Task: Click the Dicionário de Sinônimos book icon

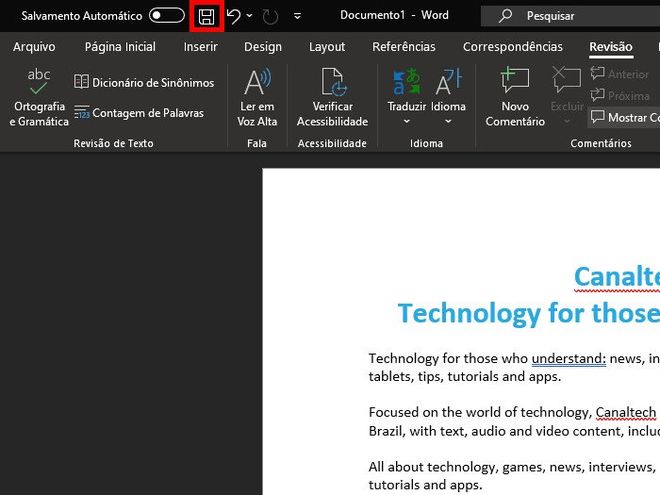Action: click(x=81, y=81)
